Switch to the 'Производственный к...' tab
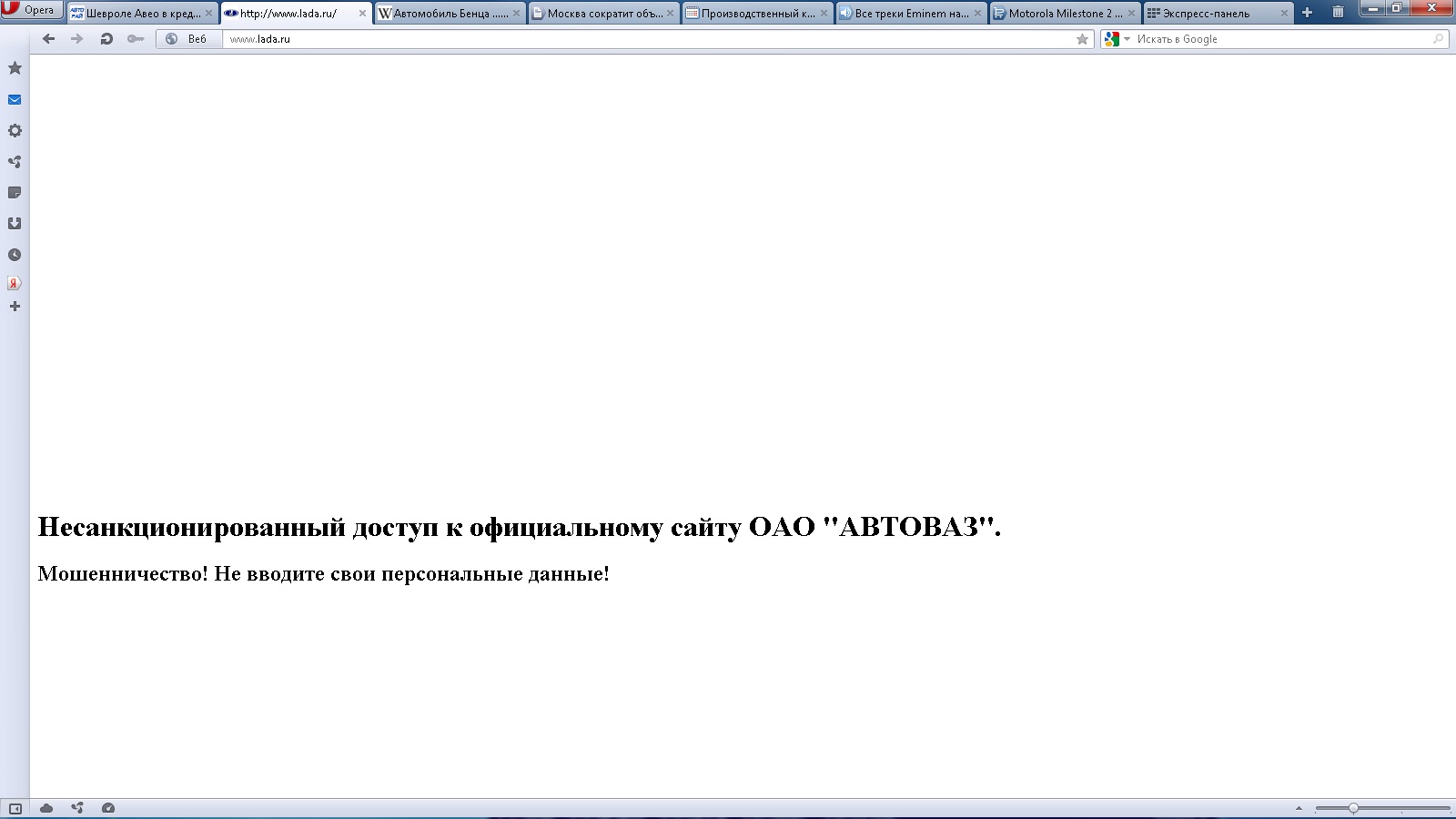1456x819 pixels. point(757,14)
